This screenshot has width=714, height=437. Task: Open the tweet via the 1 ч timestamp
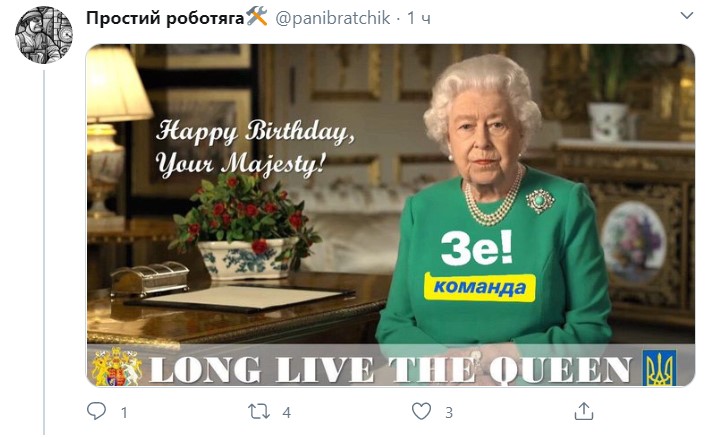tap(418, 18)
